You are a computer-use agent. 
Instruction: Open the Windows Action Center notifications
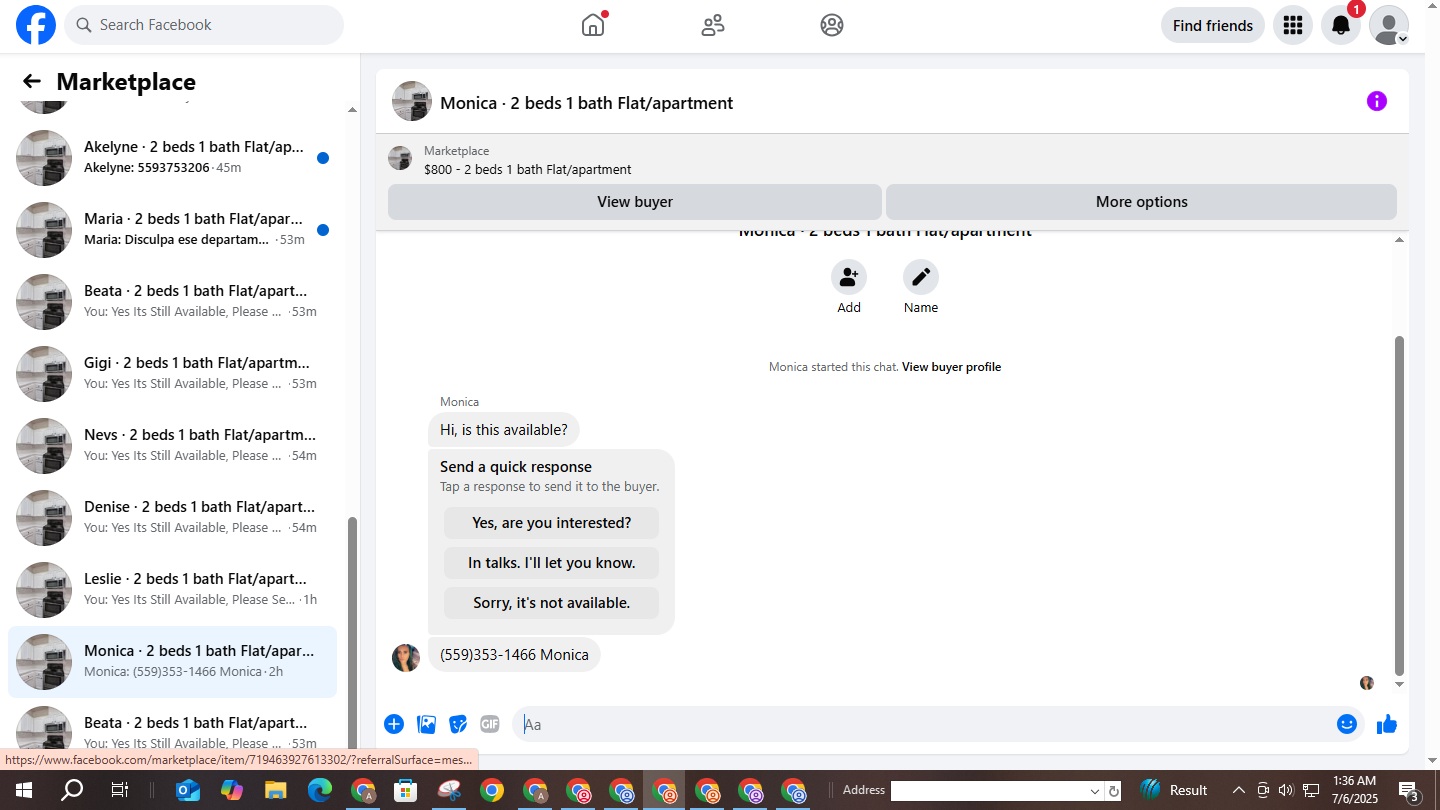(1410, 790)
